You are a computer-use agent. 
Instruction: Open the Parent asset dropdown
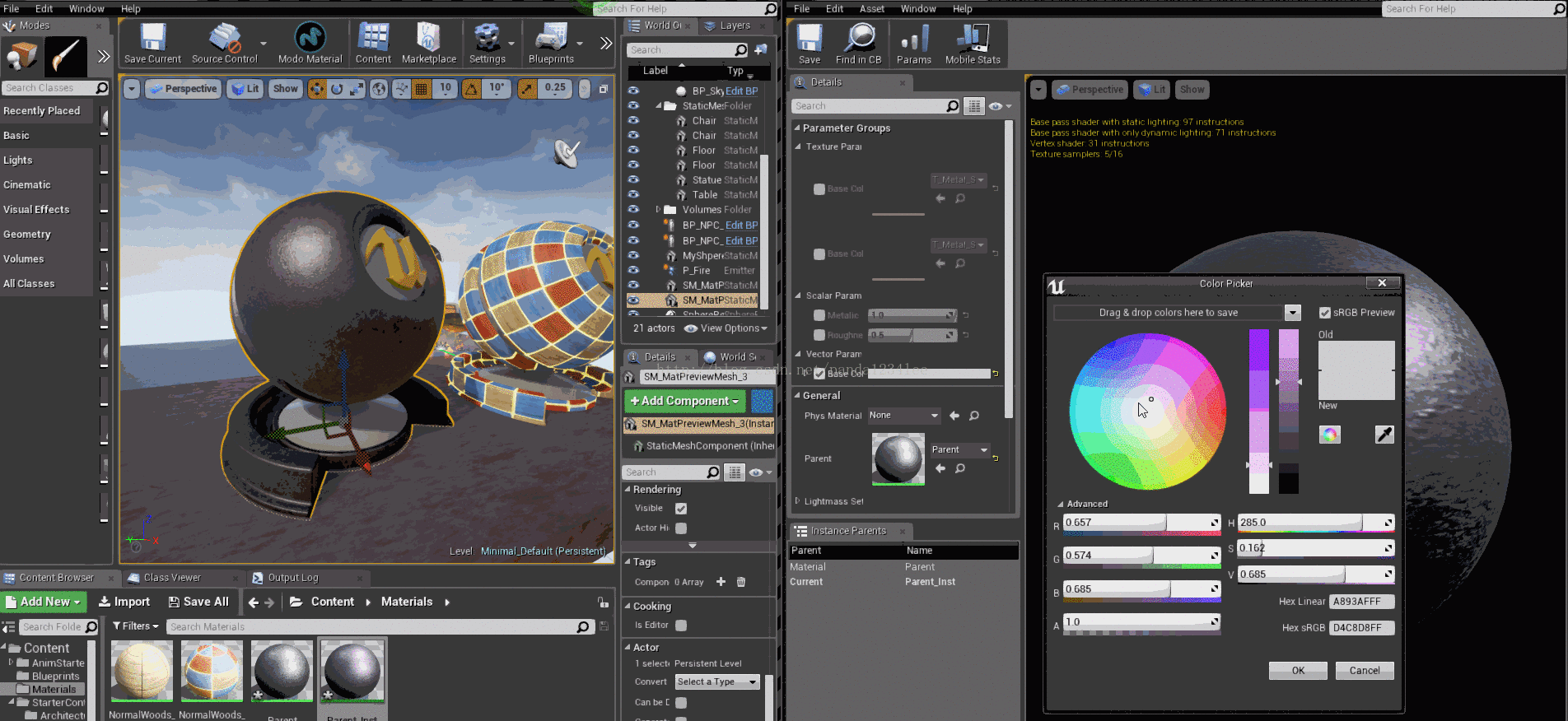point(959,449)
